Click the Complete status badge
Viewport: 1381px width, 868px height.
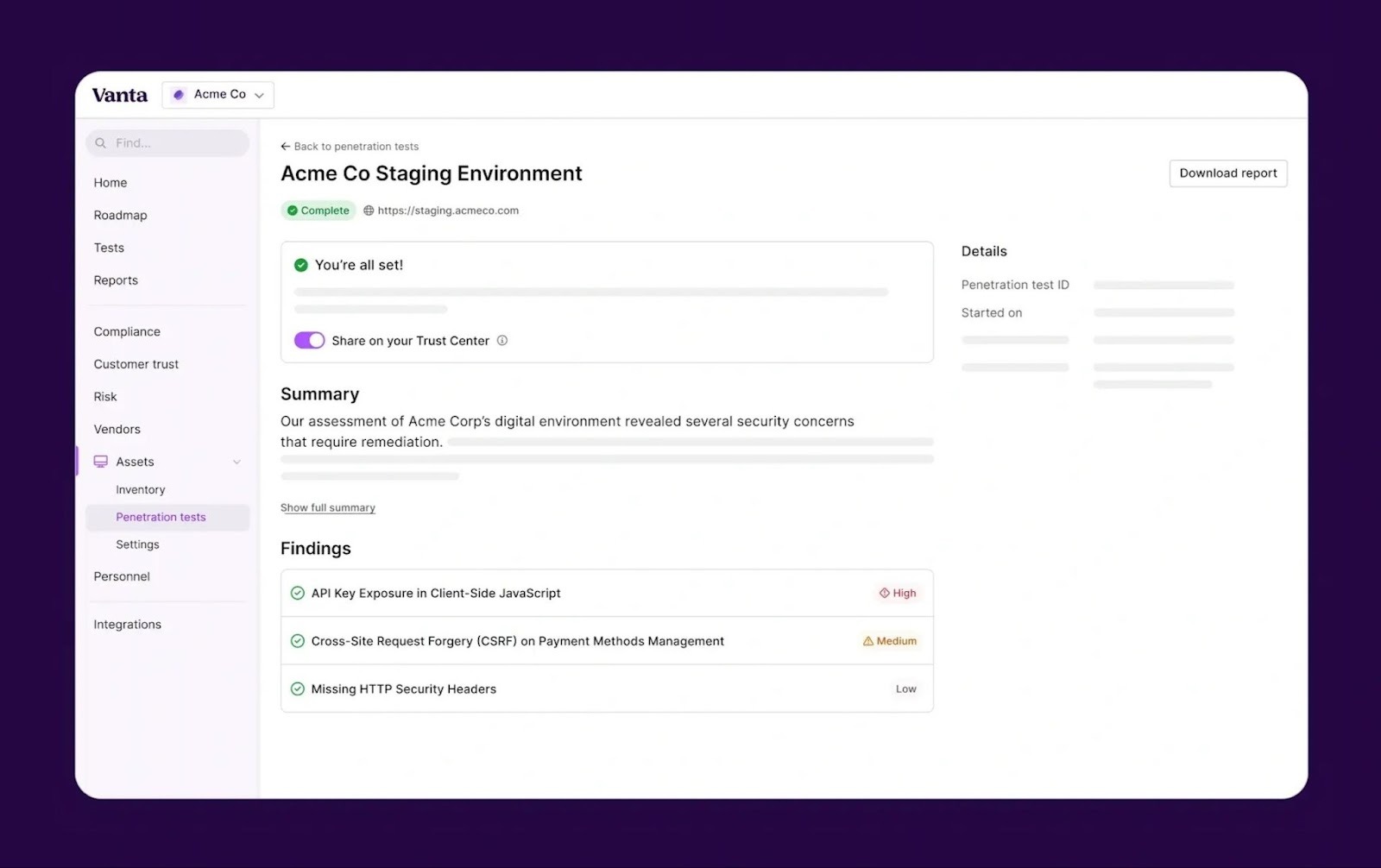[318, 211]
